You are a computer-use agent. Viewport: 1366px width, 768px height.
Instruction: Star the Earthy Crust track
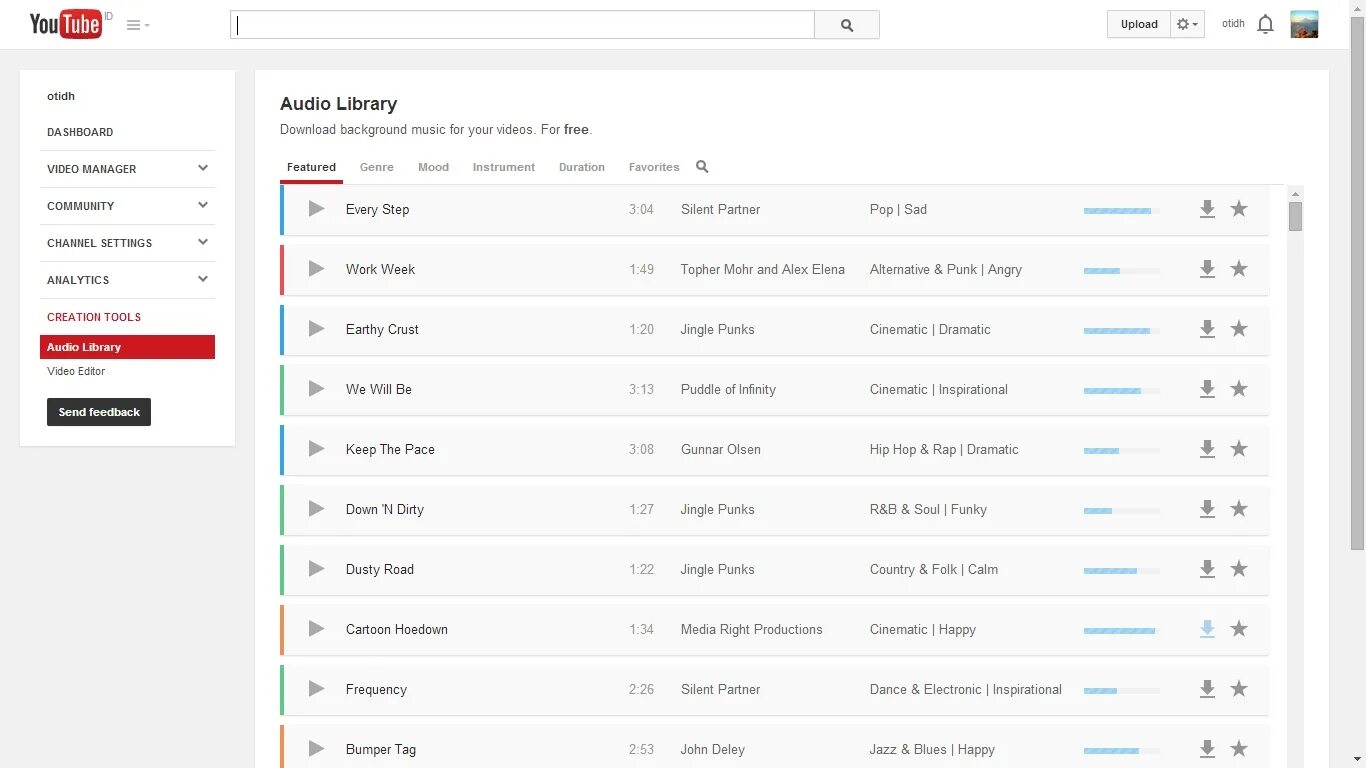1239,328
